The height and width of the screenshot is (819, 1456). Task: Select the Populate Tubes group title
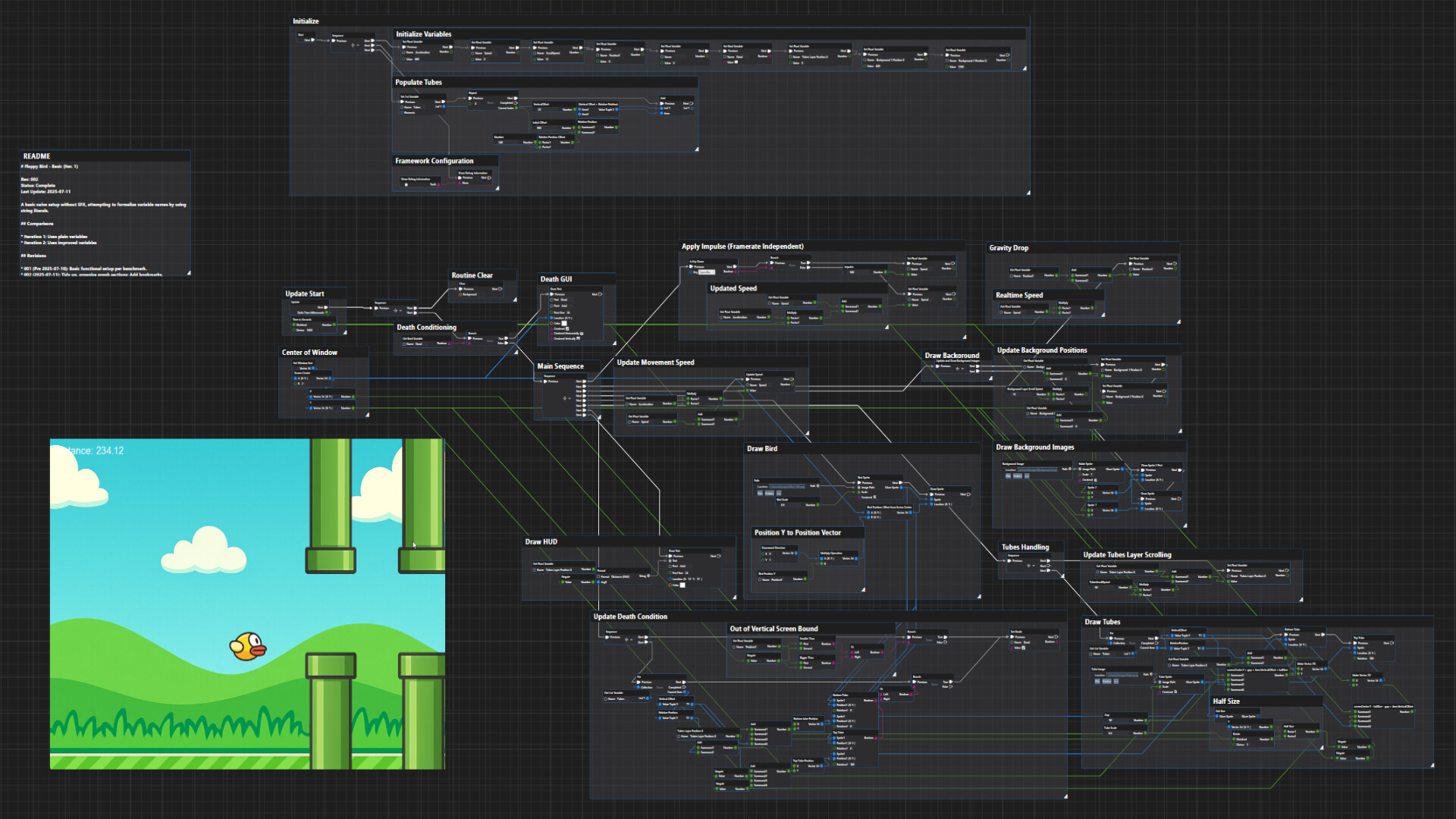point(419,83)
